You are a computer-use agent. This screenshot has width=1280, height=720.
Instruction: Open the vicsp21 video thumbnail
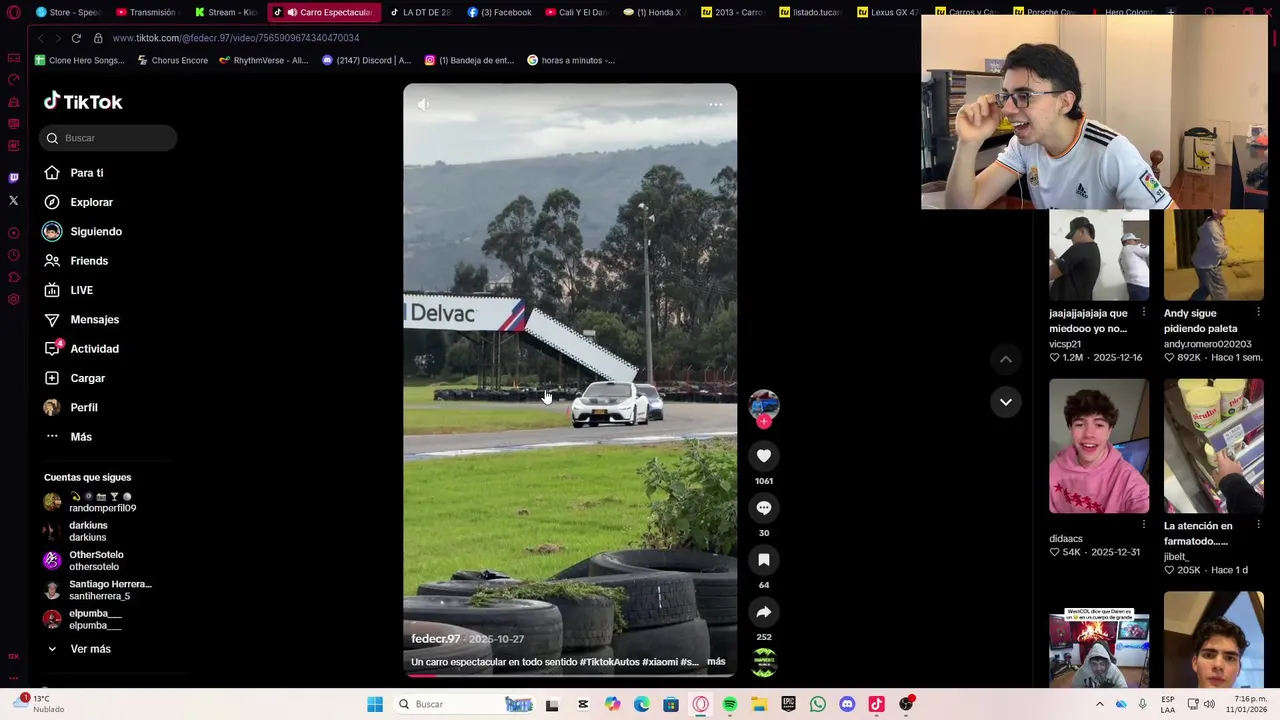(x=1099, y=254)
